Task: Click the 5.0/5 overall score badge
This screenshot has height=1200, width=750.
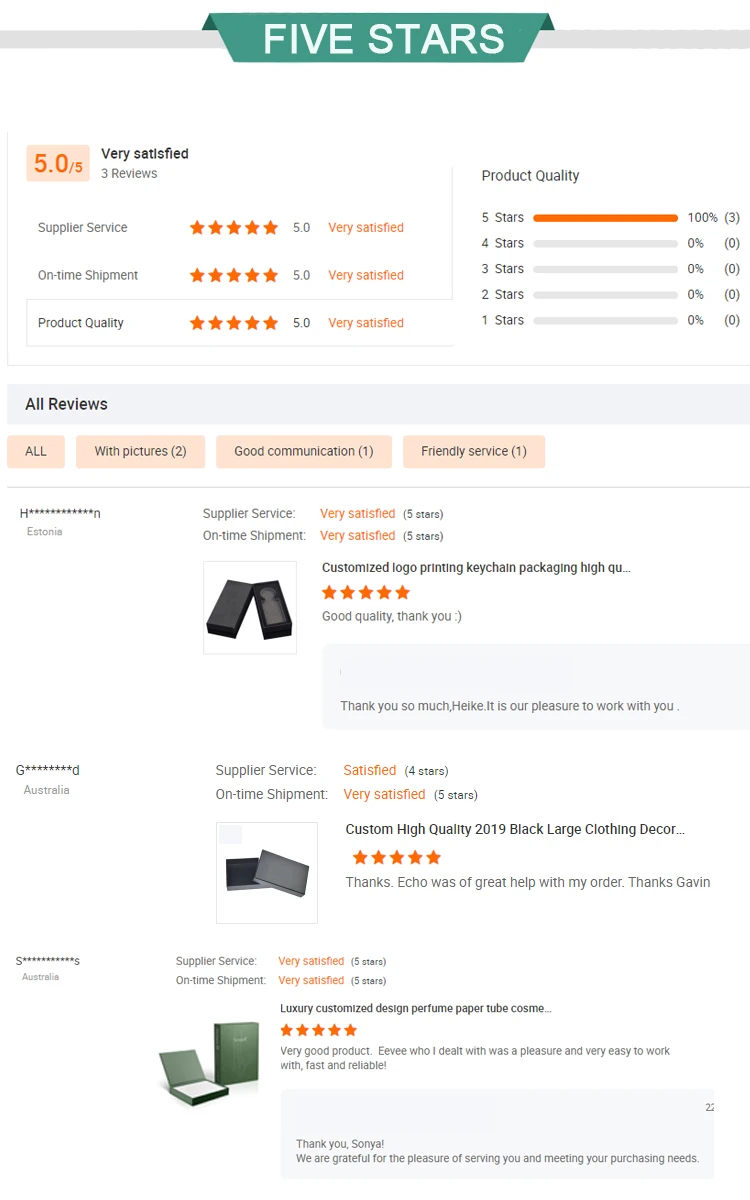Action: coord(58,163)
